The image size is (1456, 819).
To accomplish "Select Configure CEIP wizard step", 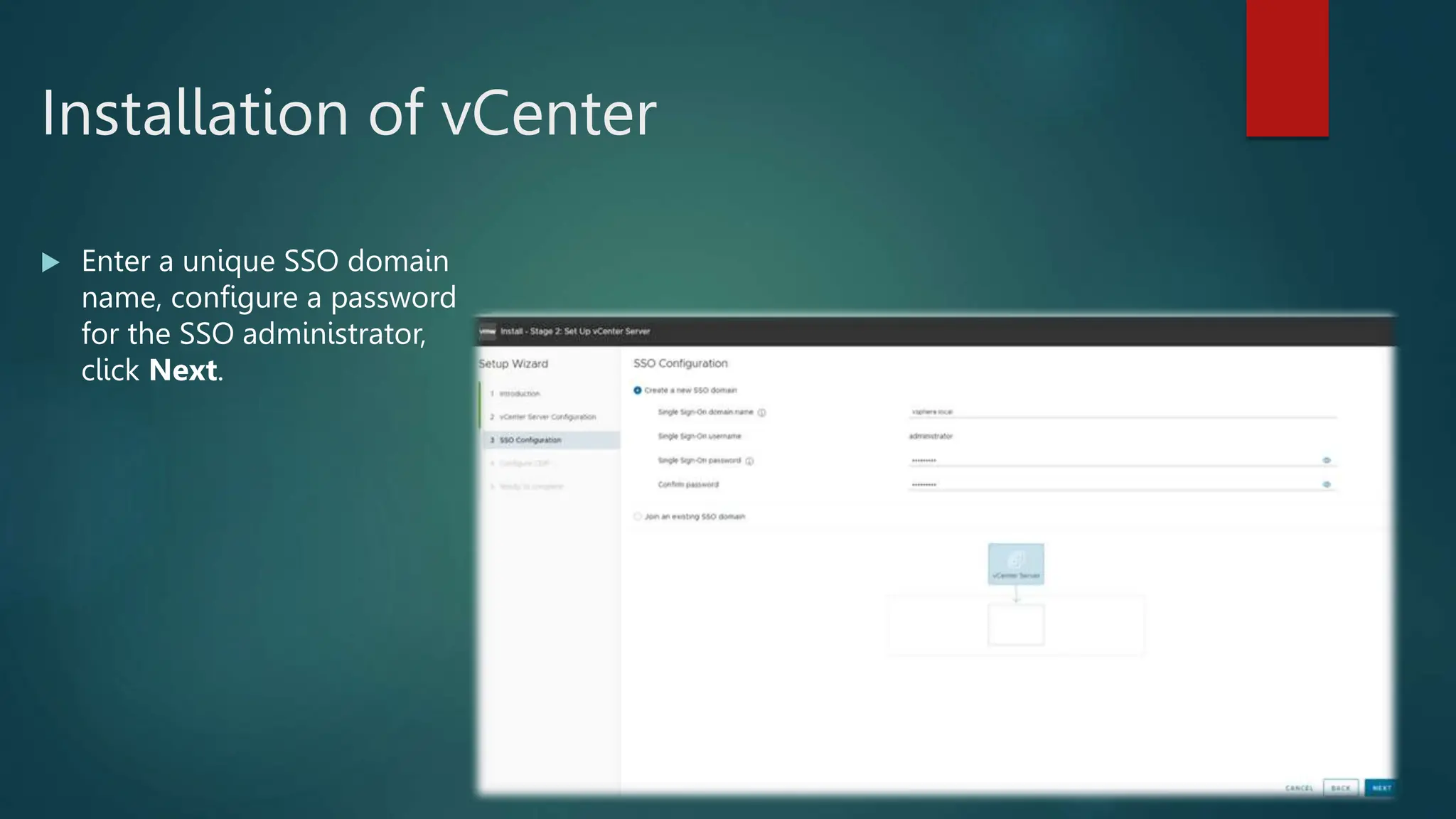I will point(520,464).
